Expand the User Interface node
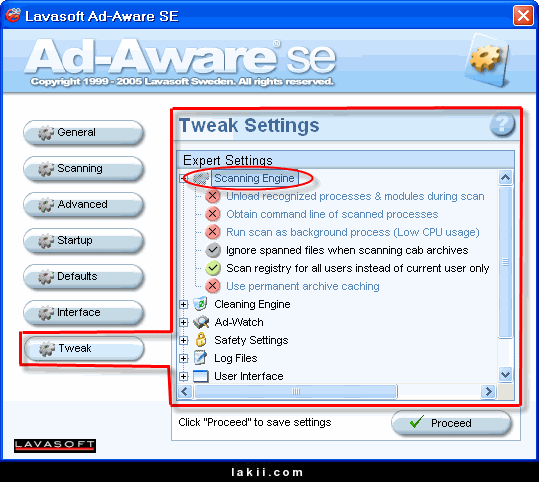539x482 pixels. [184, 376]
